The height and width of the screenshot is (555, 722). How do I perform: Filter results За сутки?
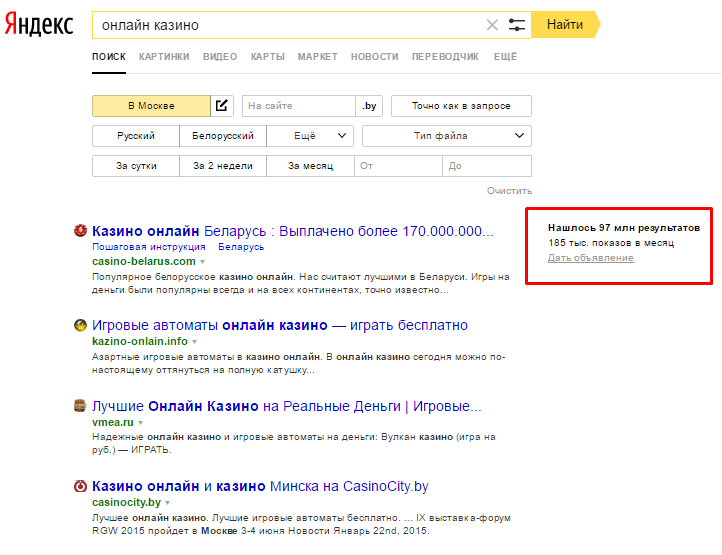[x=136, y=166]
